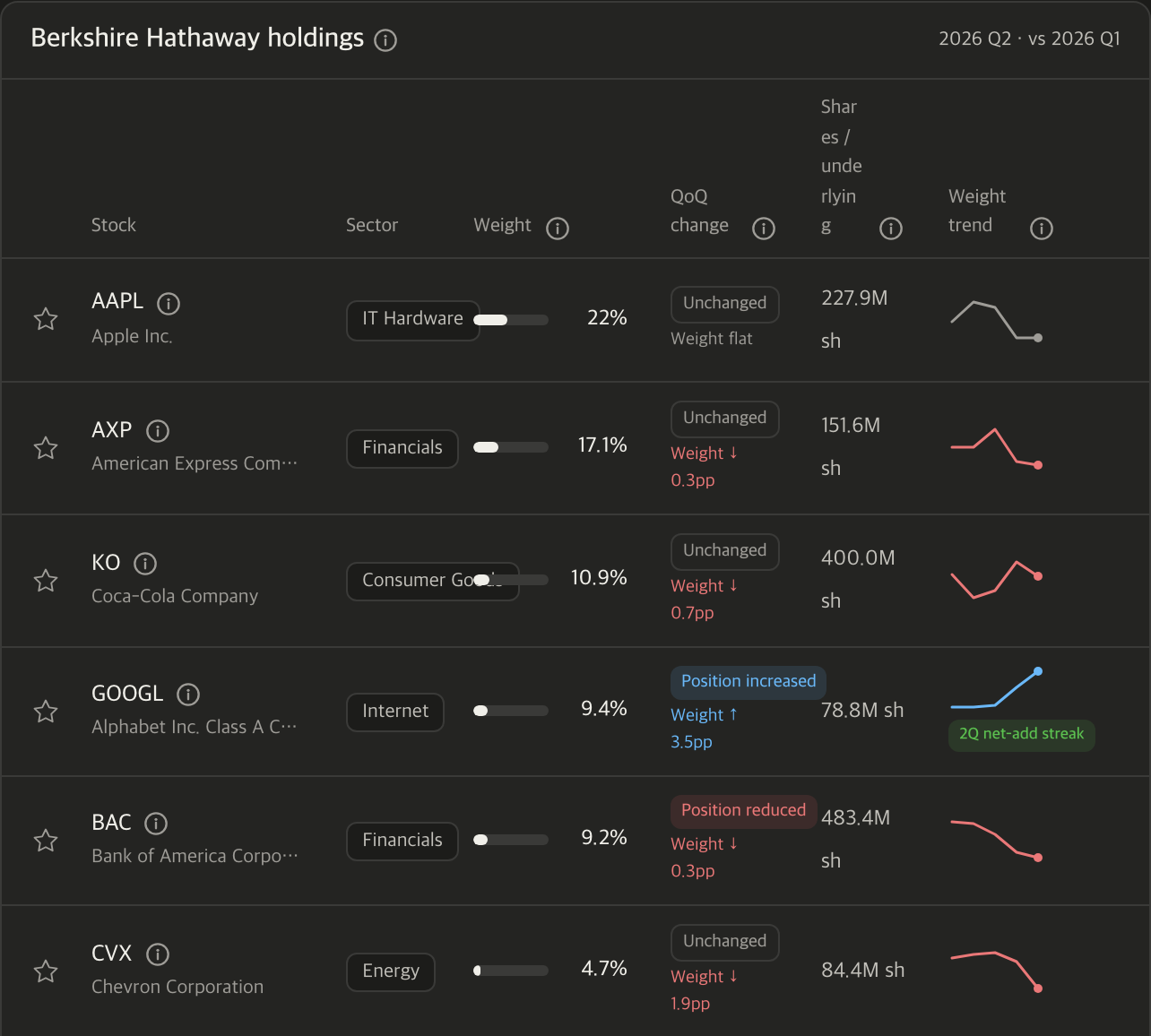Click the 84.4M sh share count
Image resolution: width=1151 pixels, height=1036 pixels.
pyautogui.click(x=863, y=971)
